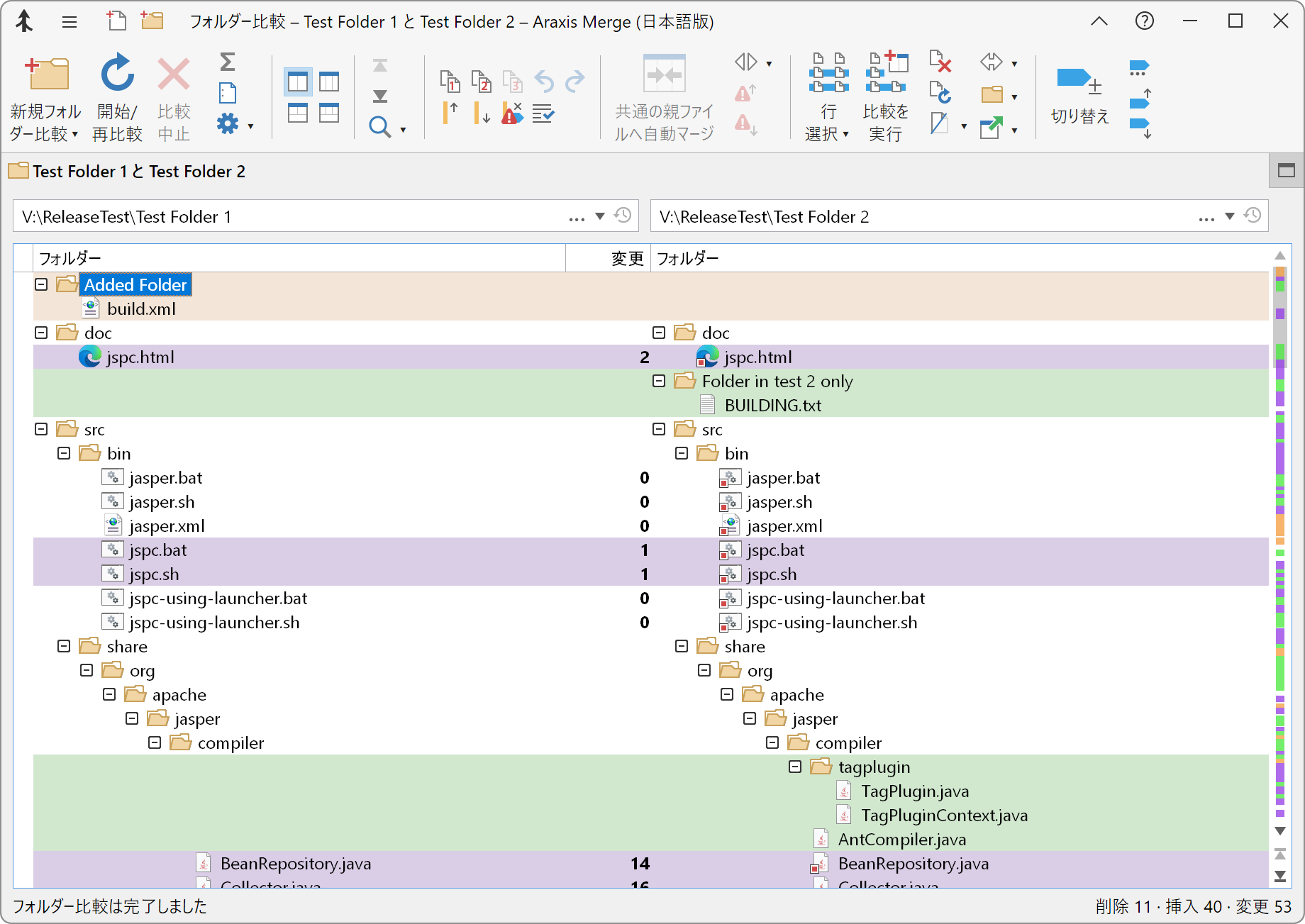Toggle the two-pane vertical layout button
The height and width of the screenshot is (924, 1305).
pos(298,82)
